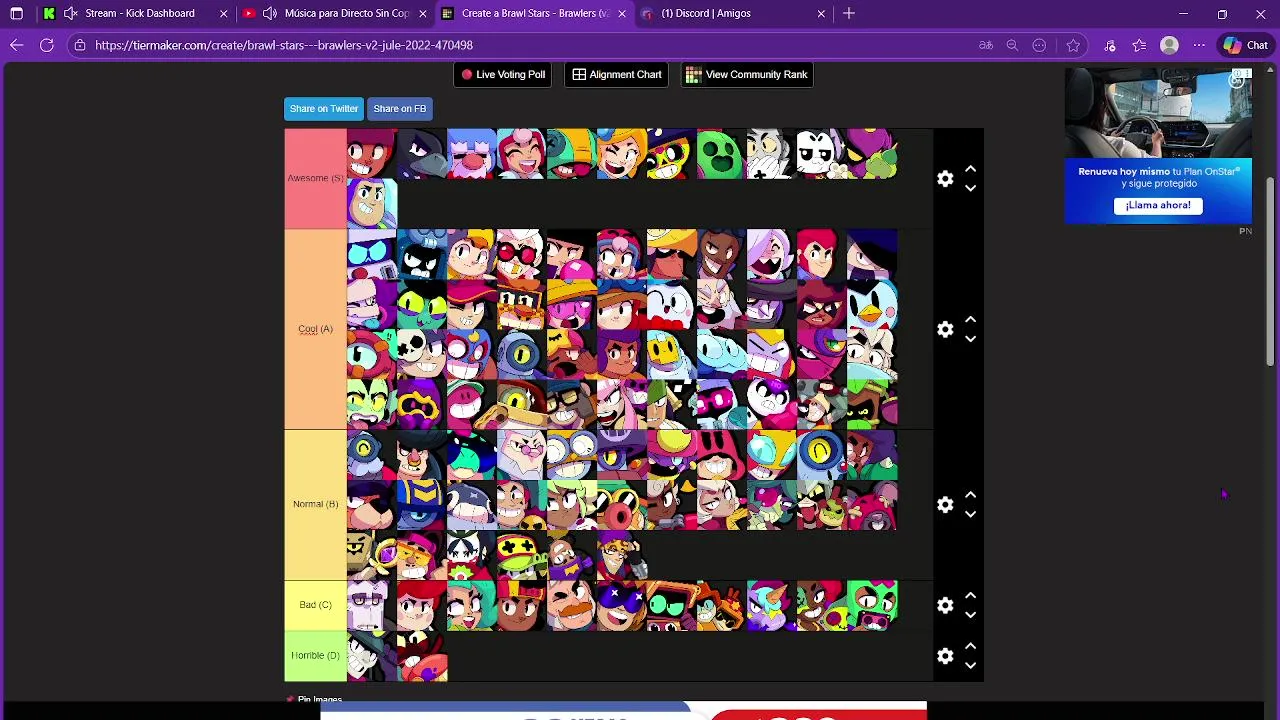Open the tab actions menu
Screen dimensions: 1280x720
coord(17,13)
